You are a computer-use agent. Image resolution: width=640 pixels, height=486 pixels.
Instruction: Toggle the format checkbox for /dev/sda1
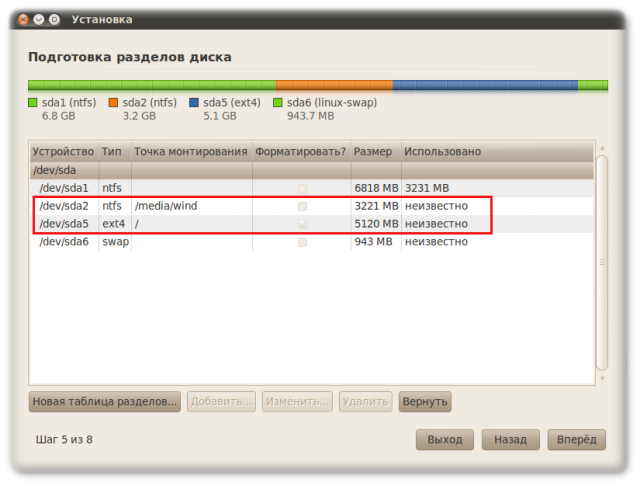[x=302, y=188]
